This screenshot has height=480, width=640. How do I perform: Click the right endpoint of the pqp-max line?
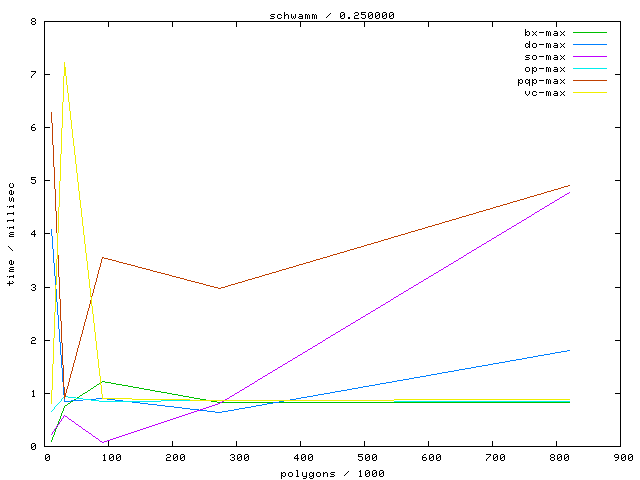tap(570, 185)
